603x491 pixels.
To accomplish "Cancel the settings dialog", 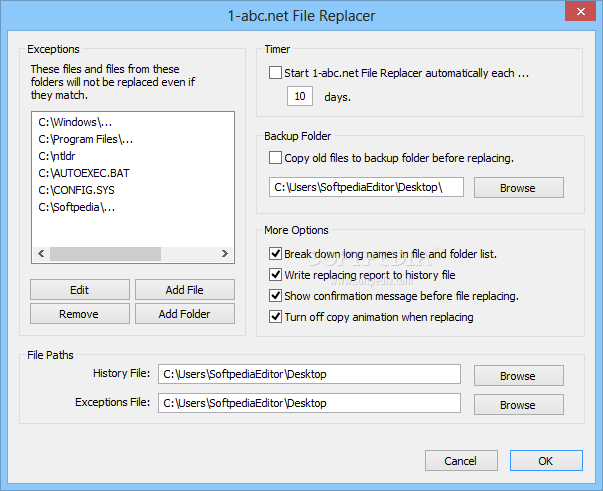I will tap(461, 461).
